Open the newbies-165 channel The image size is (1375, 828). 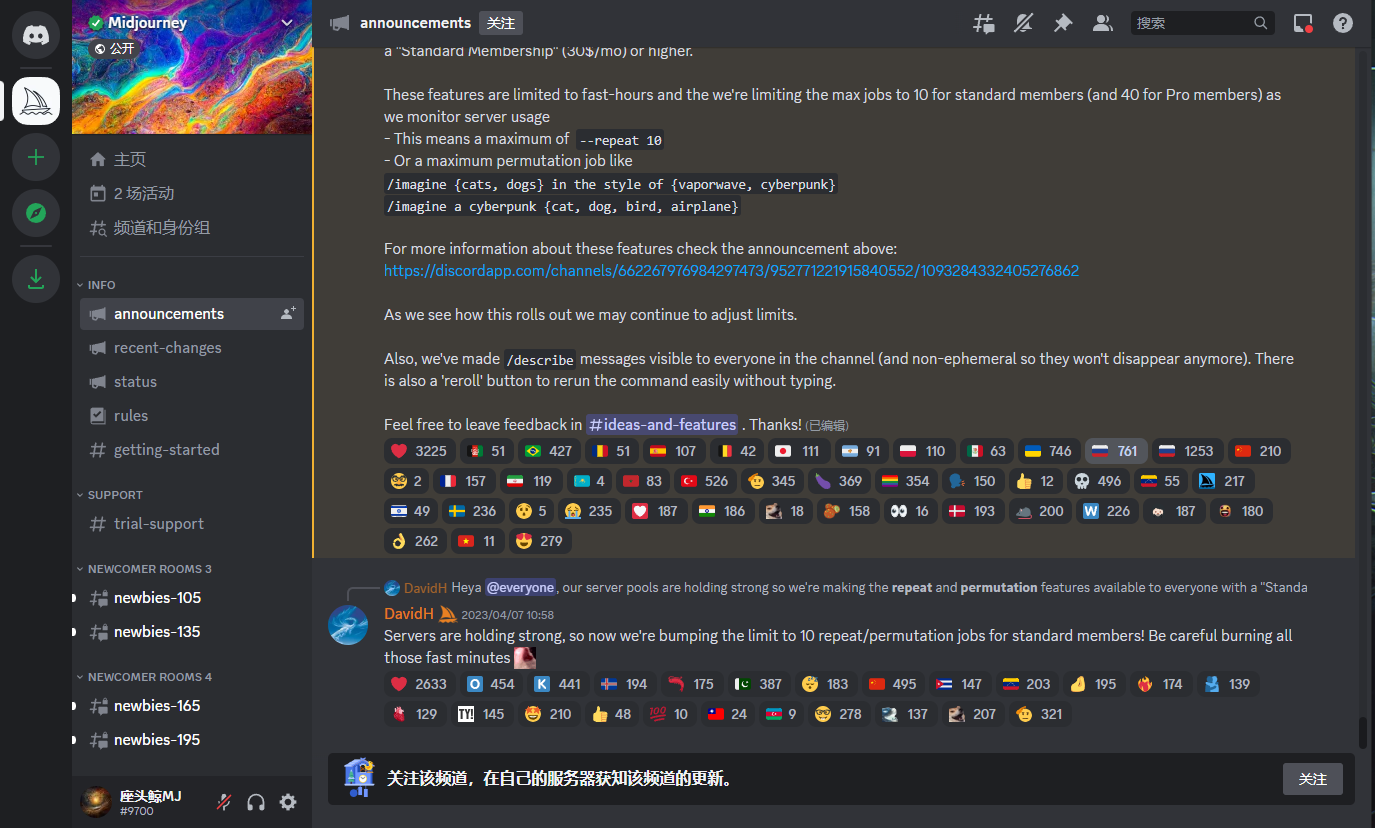[192, 706]
